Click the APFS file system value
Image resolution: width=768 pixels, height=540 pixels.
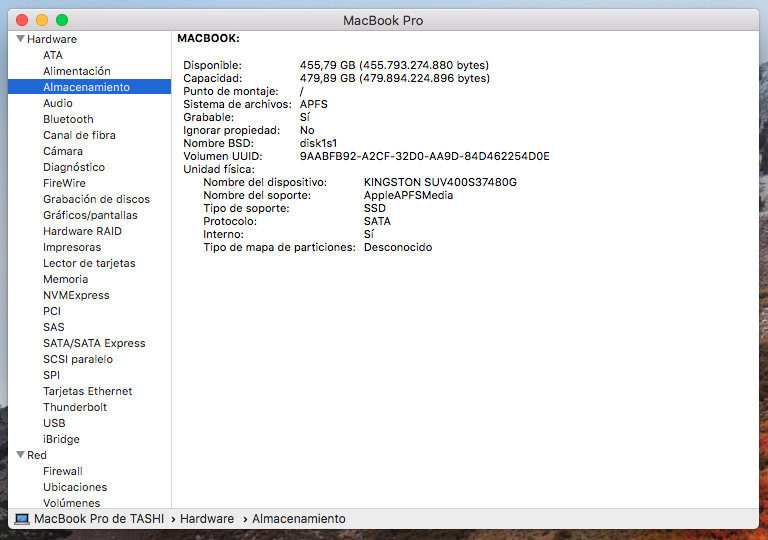[x=313, y=104]
